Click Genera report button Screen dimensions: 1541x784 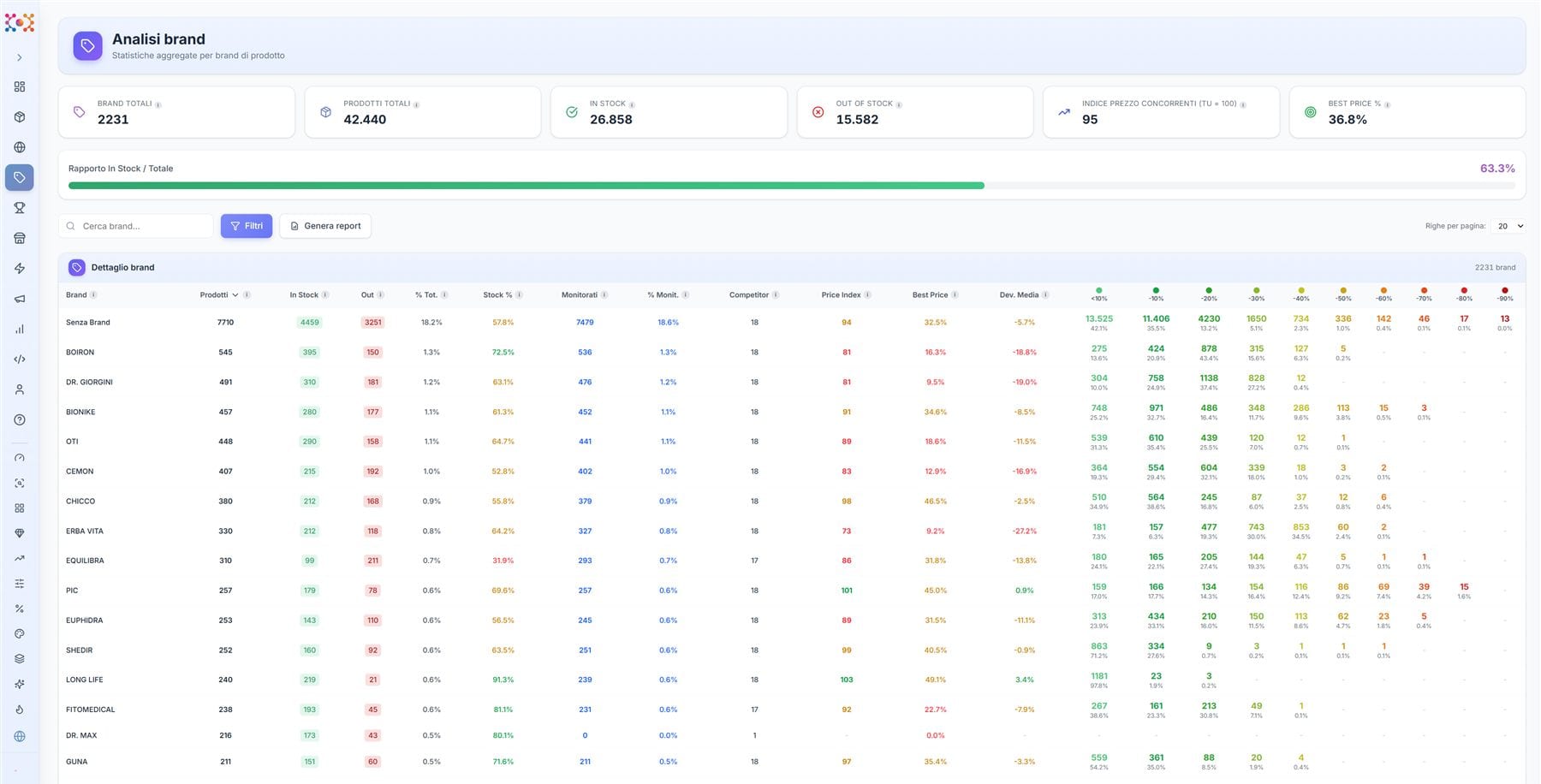(325, 226)
